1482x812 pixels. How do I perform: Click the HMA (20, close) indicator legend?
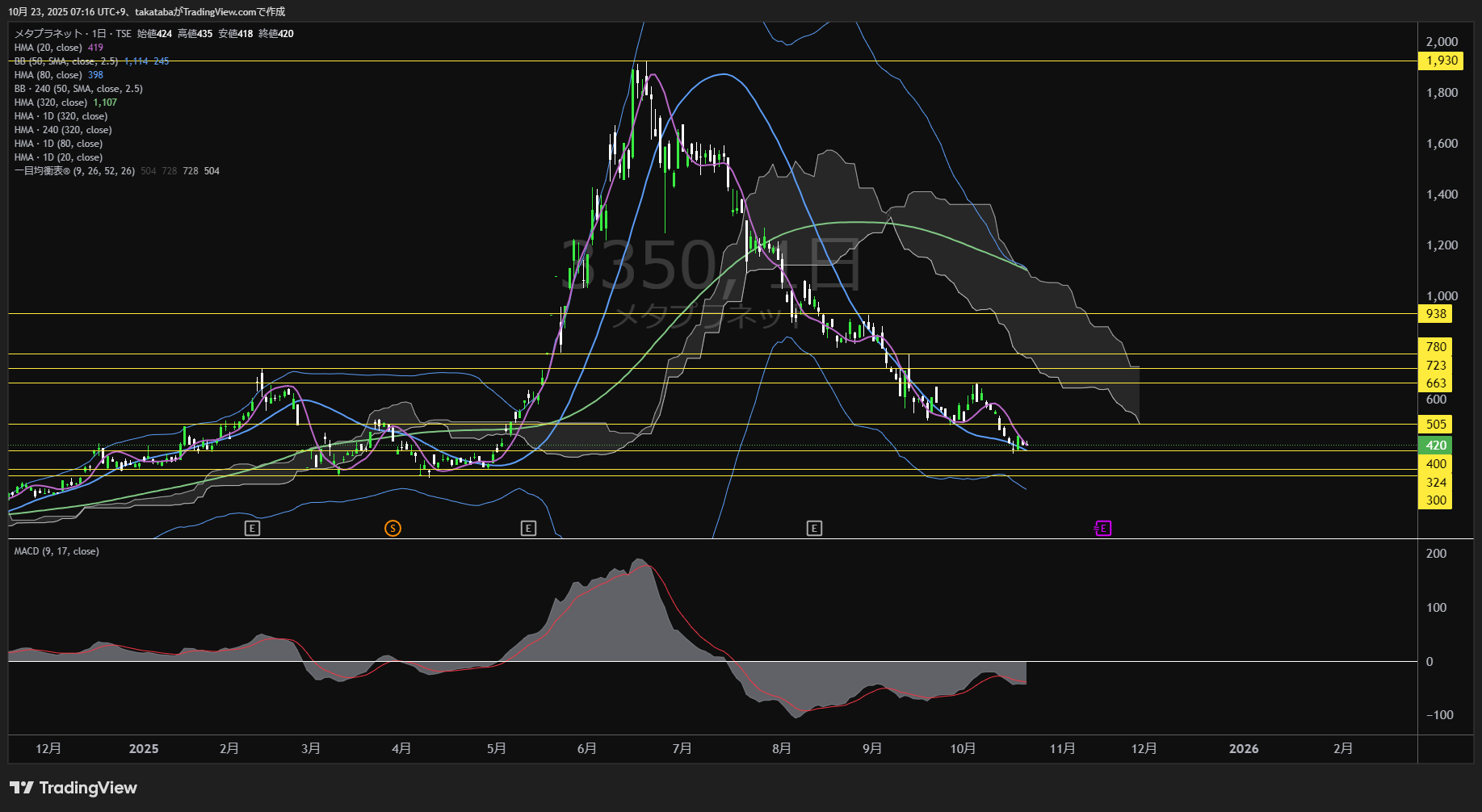[x=48, y=48]
